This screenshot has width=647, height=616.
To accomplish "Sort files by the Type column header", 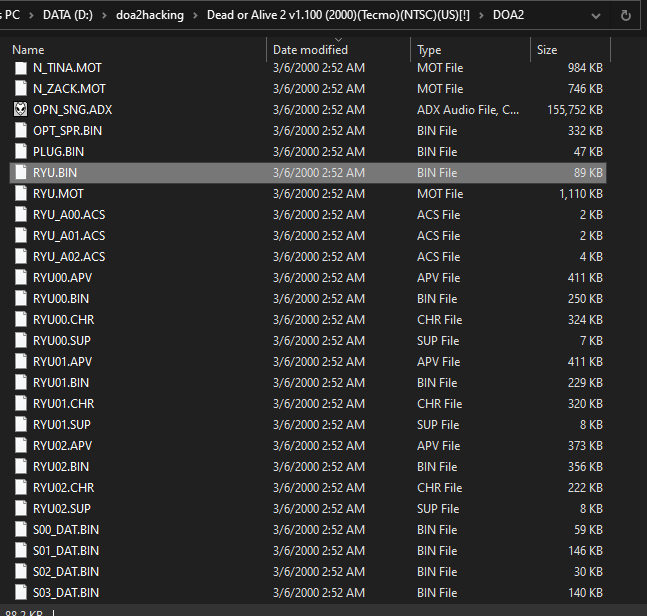I will (x=429, y=49).
